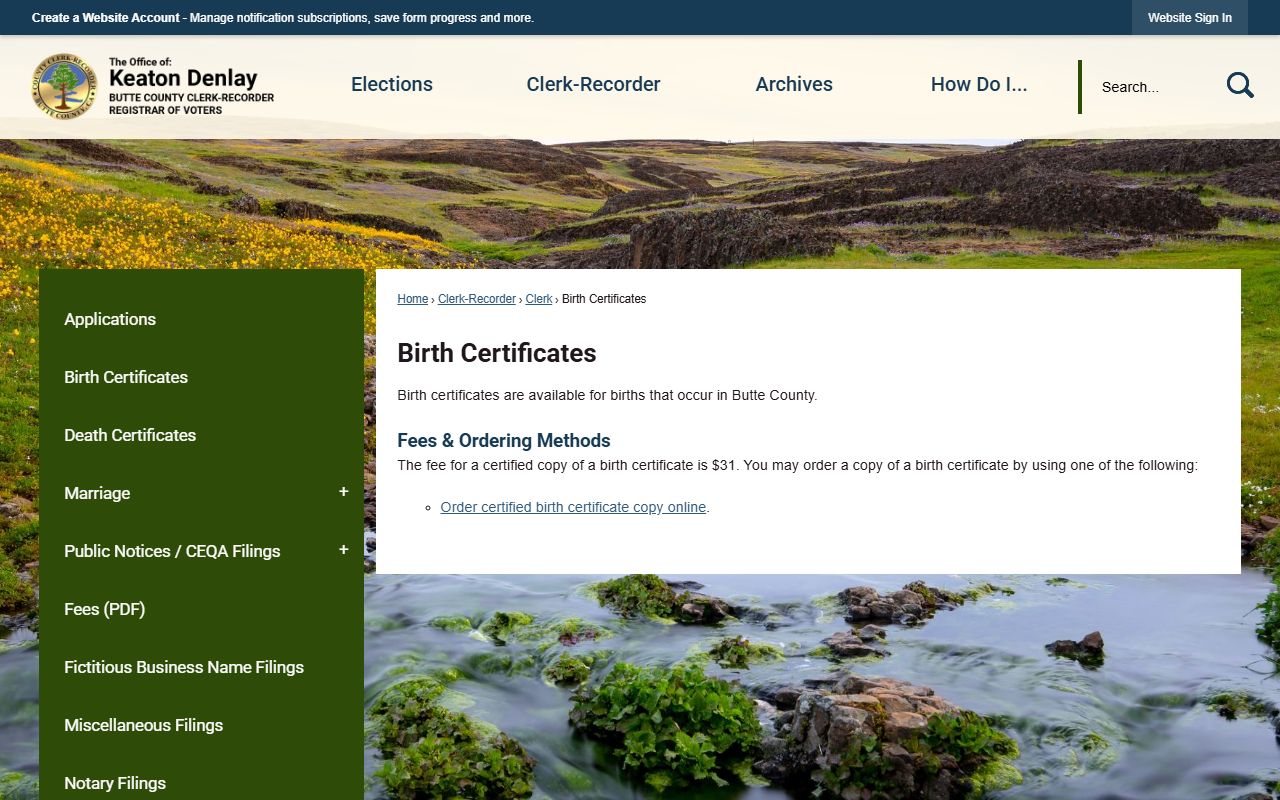Click the Birth Certificates breadcrumb text
The height and width of the screenshot is (800, 1280).
point(604,299)
